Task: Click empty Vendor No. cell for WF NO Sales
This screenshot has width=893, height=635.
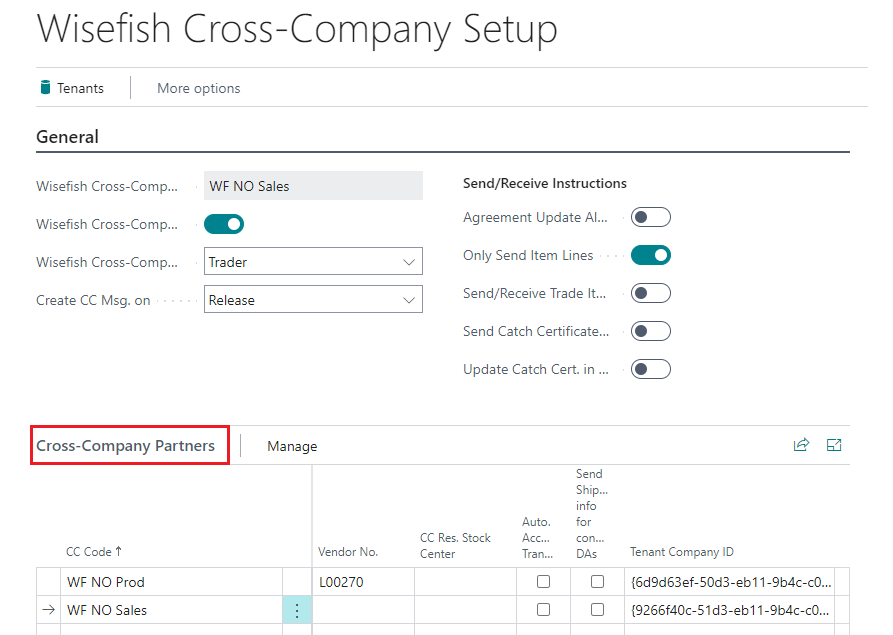Action: pyautogui.click(x=363, y=610)
